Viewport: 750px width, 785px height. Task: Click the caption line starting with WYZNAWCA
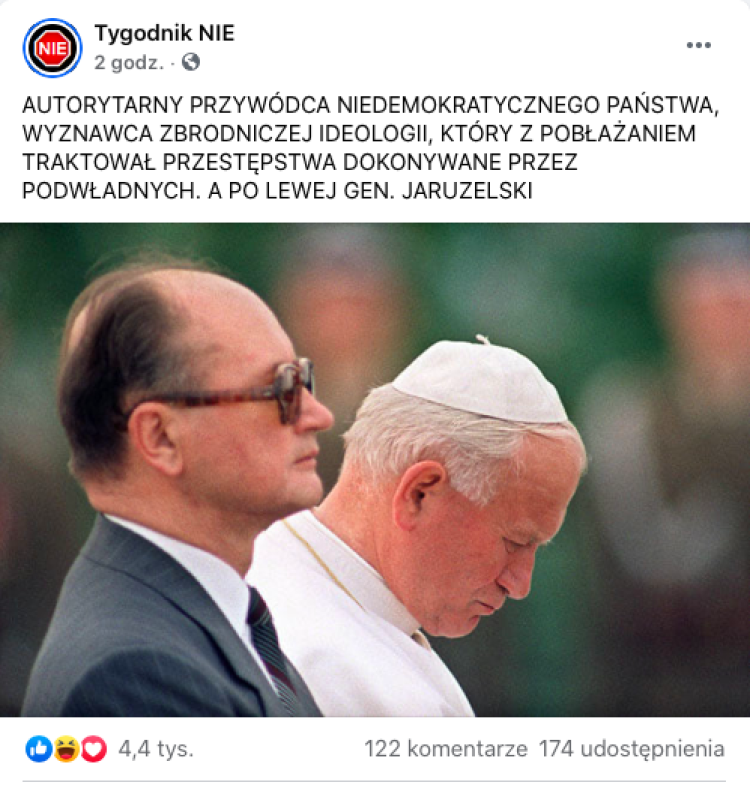359,134
